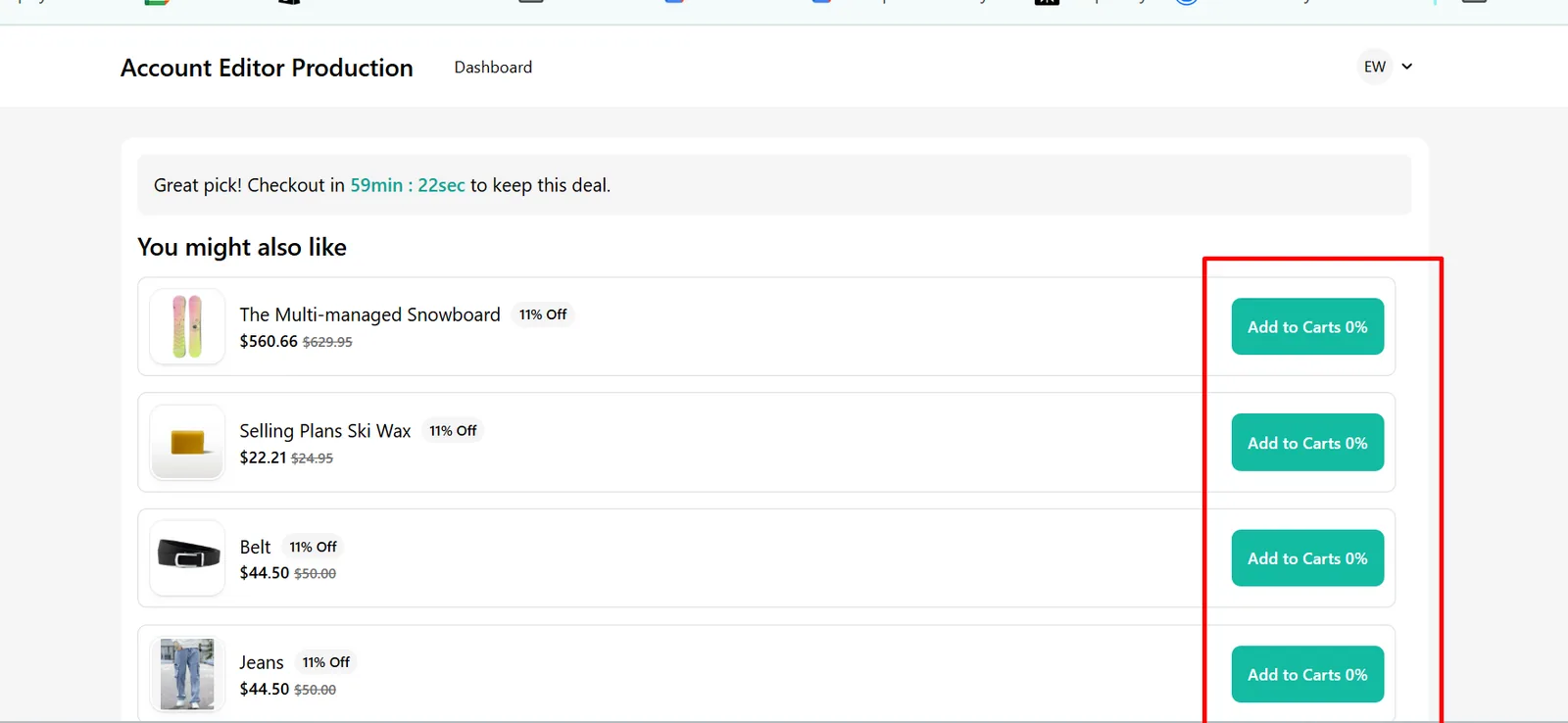This screenshot has width=1568, height=723.
Task: Open the belt product thumbnail
Action: pyautogui.click(x=187, y=558)
